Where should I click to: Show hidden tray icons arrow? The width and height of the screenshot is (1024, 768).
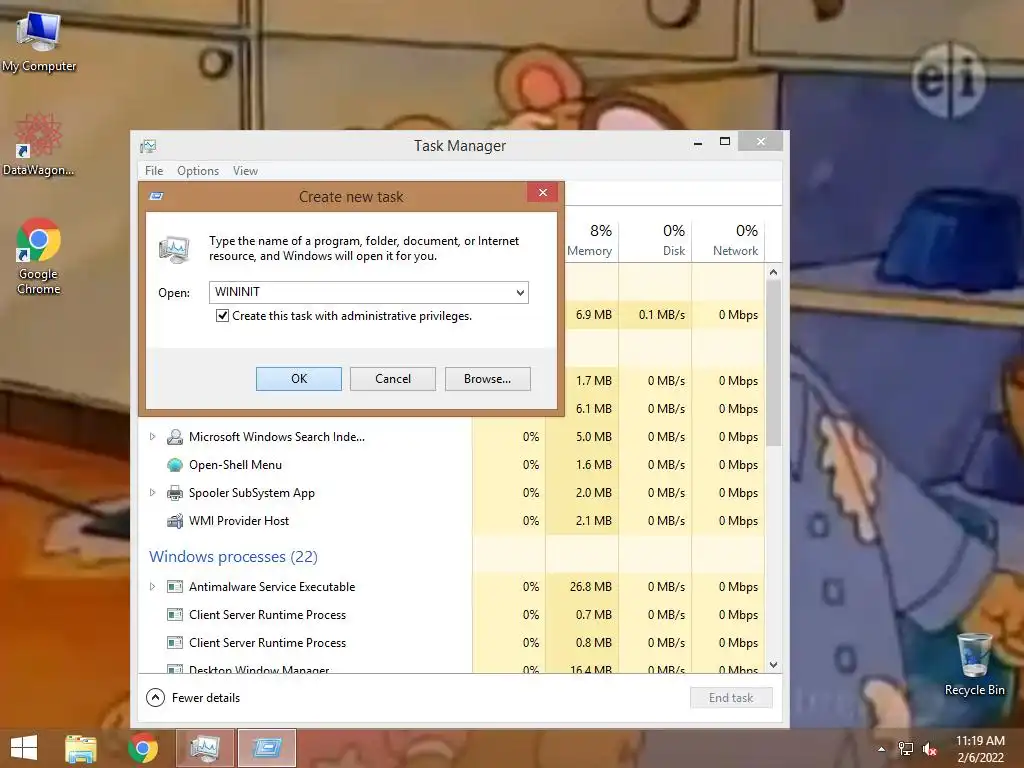882,749
